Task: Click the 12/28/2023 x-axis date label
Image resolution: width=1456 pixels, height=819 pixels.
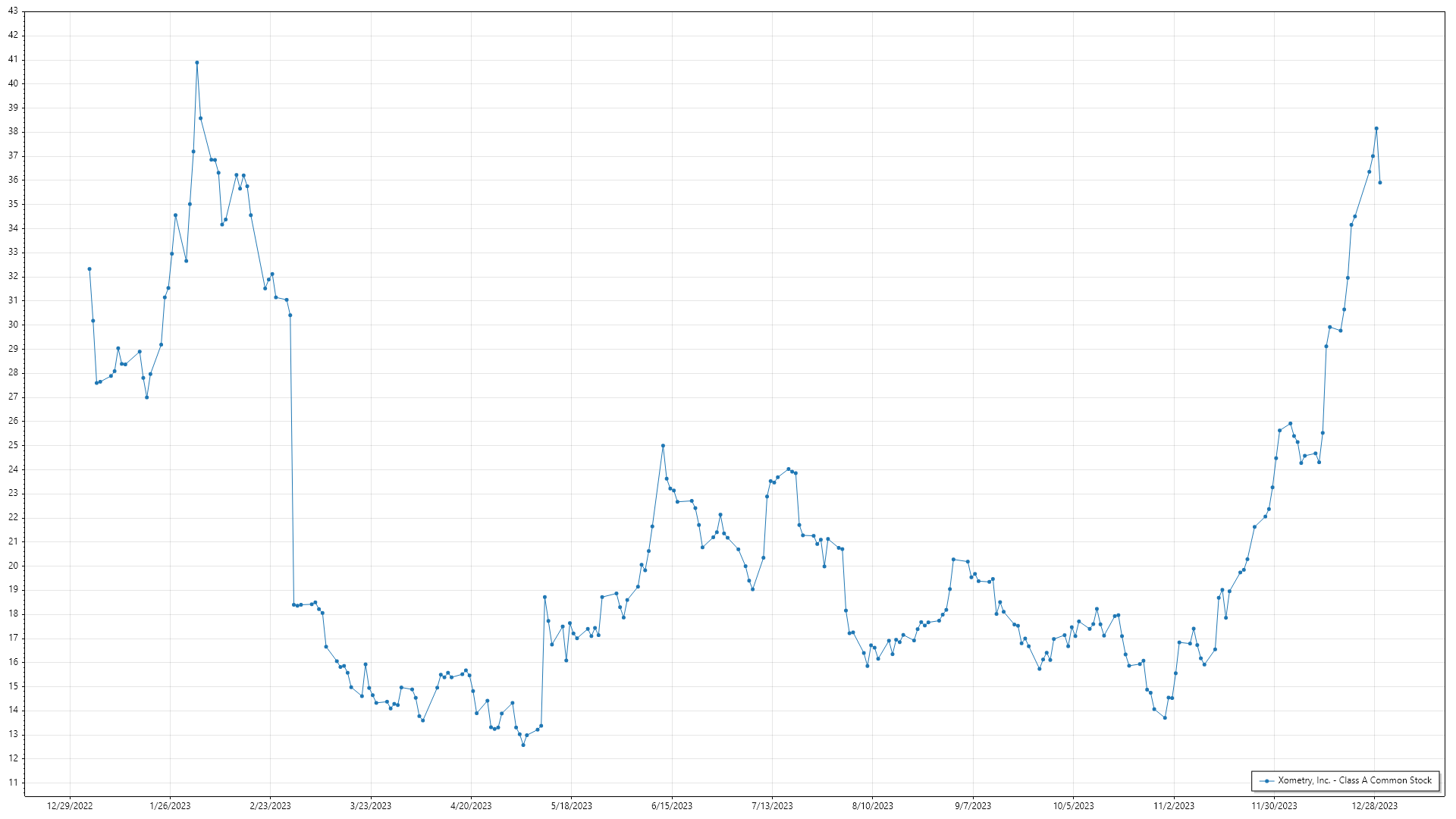Action: [x=1375, y=806]
